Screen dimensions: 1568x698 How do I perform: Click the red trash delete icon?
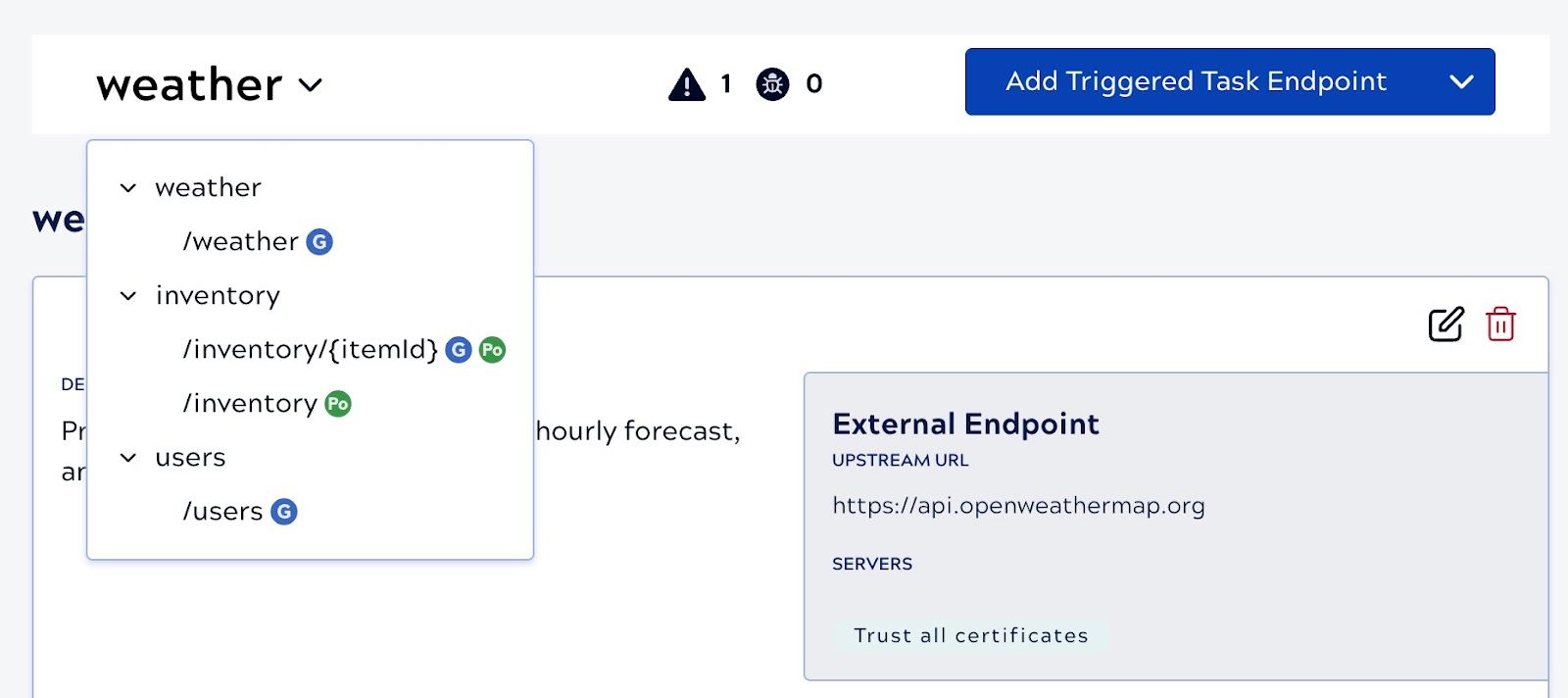1500,324
